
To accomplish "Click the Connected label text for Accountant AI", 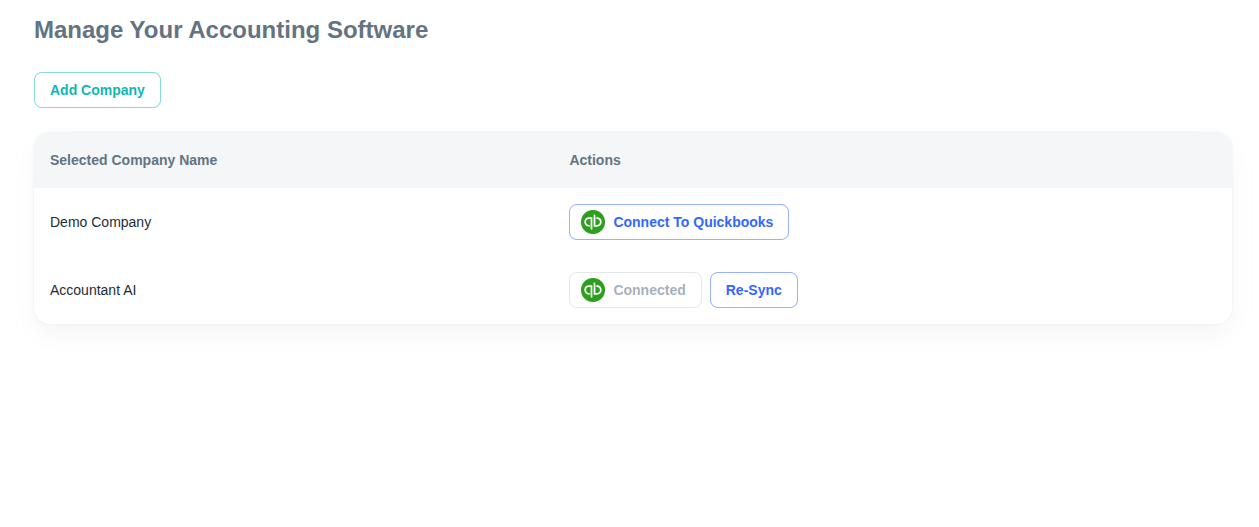I will point(650,290).
